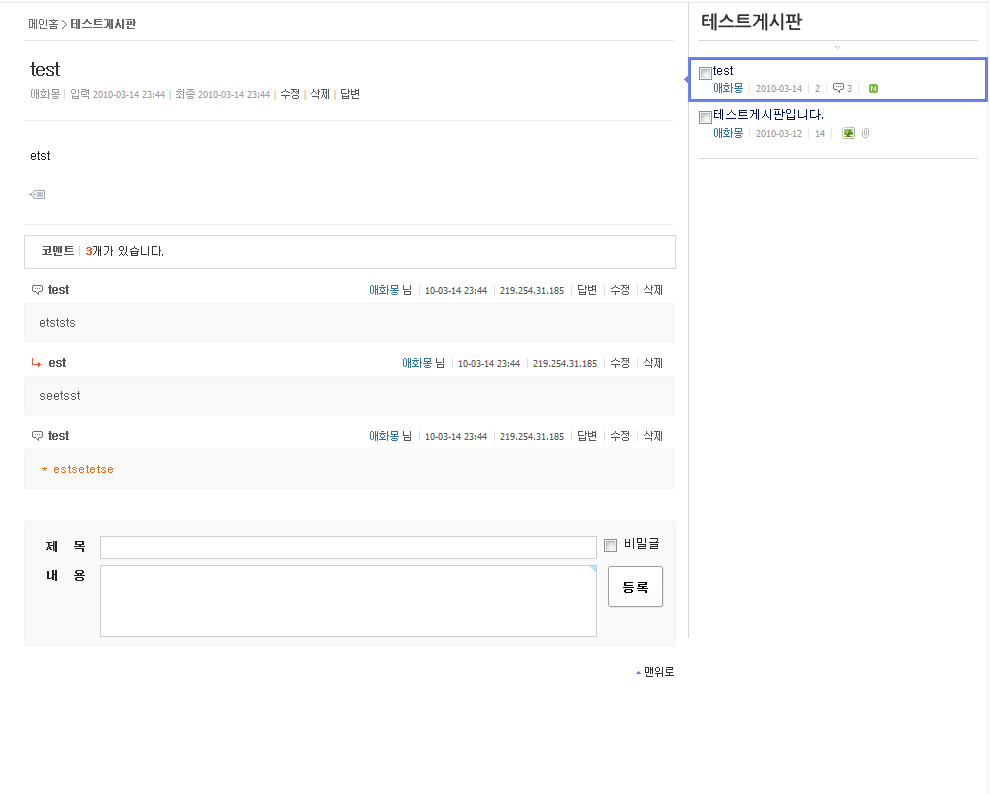Open 테스트게시판 from the breadcrumb
The image size is (990, 794).
(103, 23)
